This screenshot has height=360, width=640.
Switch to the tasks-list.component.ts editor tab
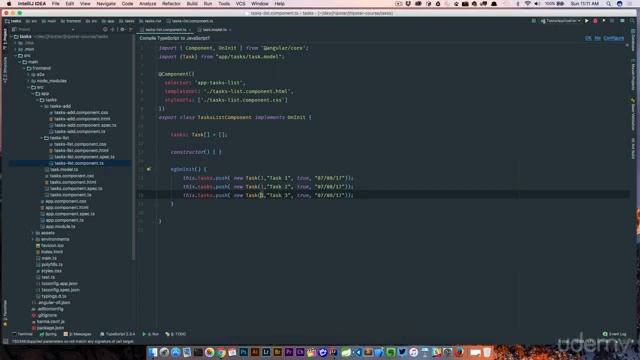click(x=165, y=30)
